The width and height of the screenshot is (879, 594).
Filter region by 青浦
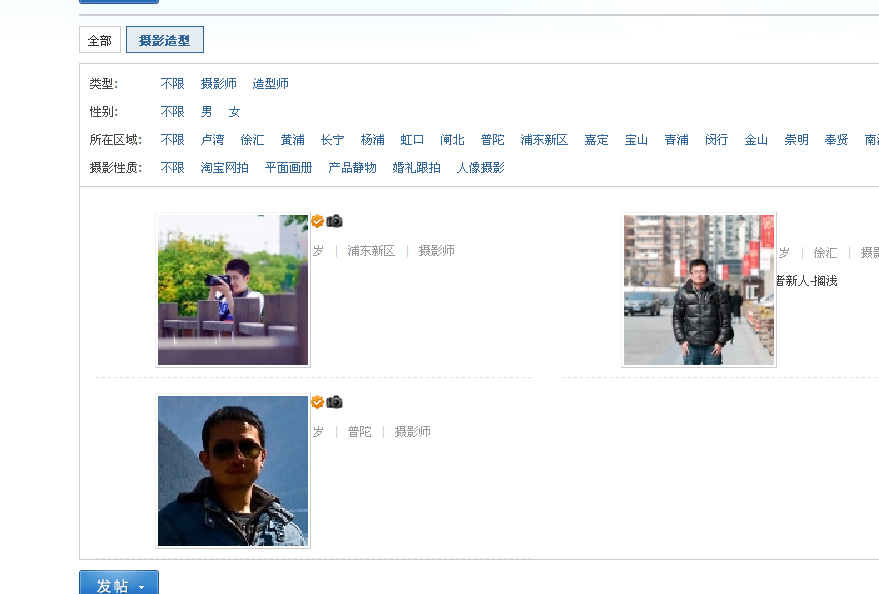click(x=677, y=140)
